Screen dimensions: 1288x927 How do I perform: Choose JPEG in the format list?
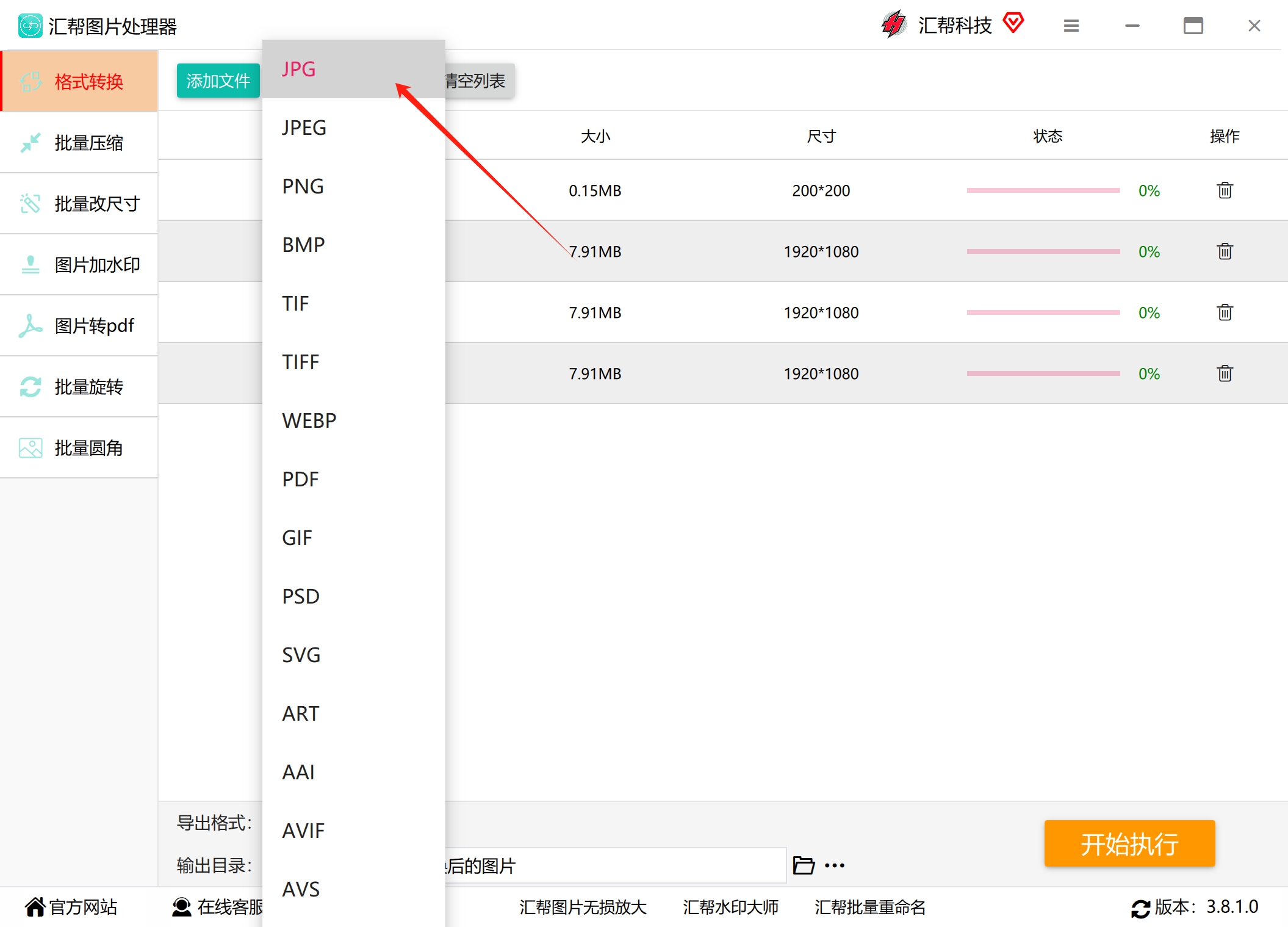click(x=354, y=128)
